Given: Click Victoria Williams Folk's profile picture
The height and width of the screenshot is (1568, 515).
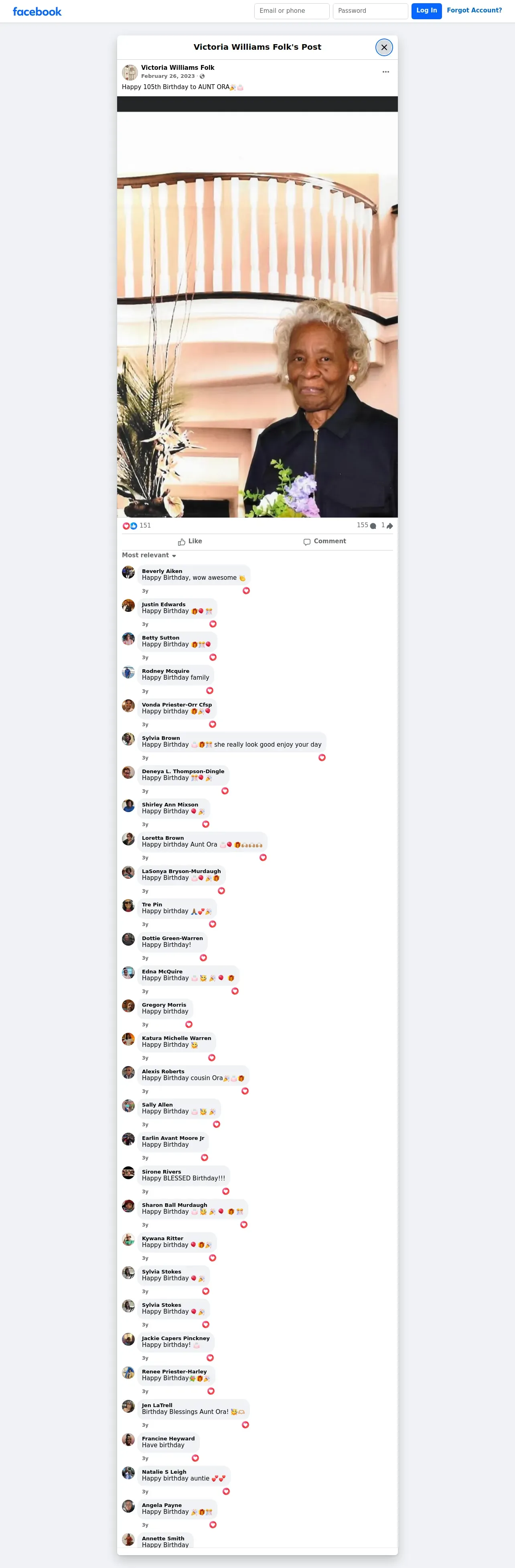Looking at the screenshot, I should point(130,73).
